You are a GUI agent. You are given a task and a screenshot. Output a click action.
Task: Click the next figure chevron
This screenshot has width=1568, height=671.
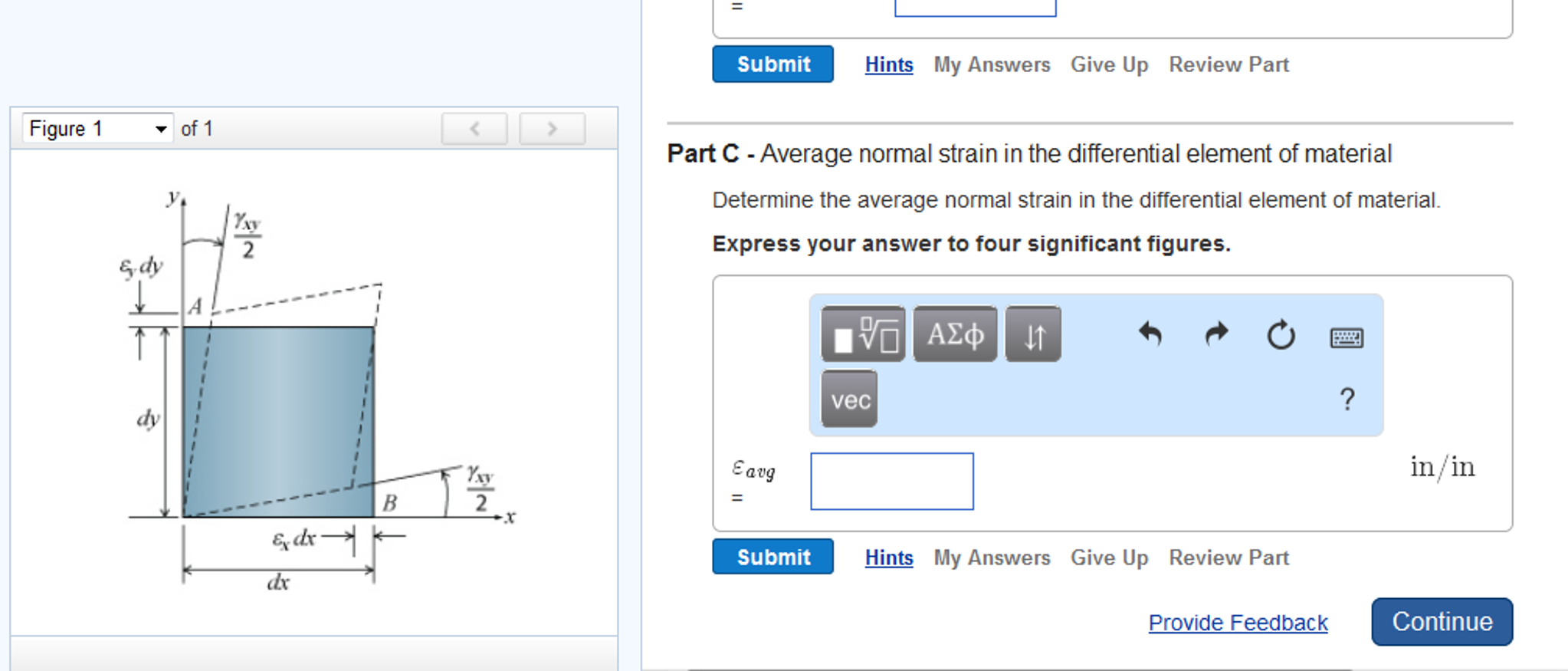tap(552, 128)
